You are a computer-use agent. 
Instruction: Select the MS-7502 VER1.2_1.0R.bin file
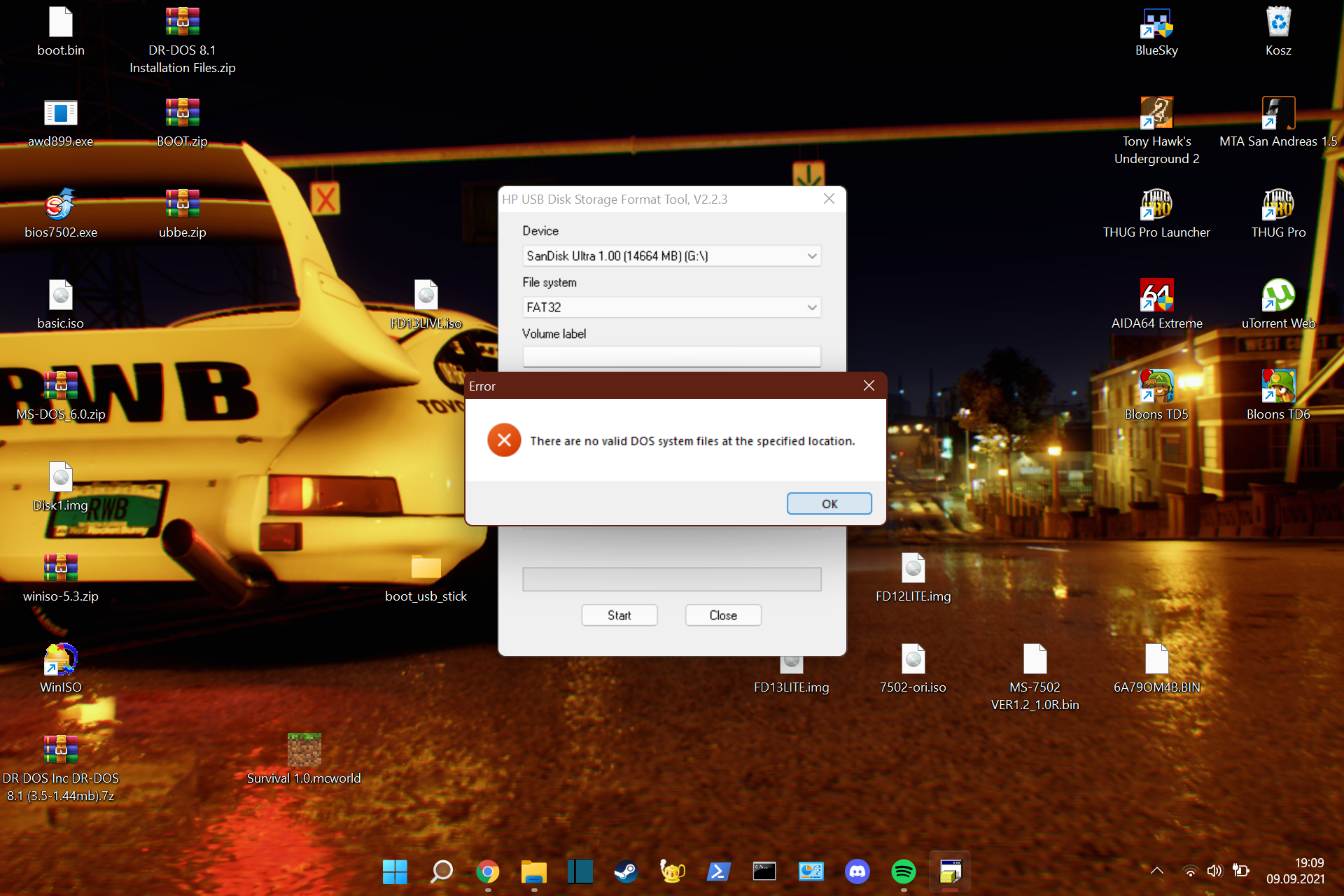[1035, 659]
